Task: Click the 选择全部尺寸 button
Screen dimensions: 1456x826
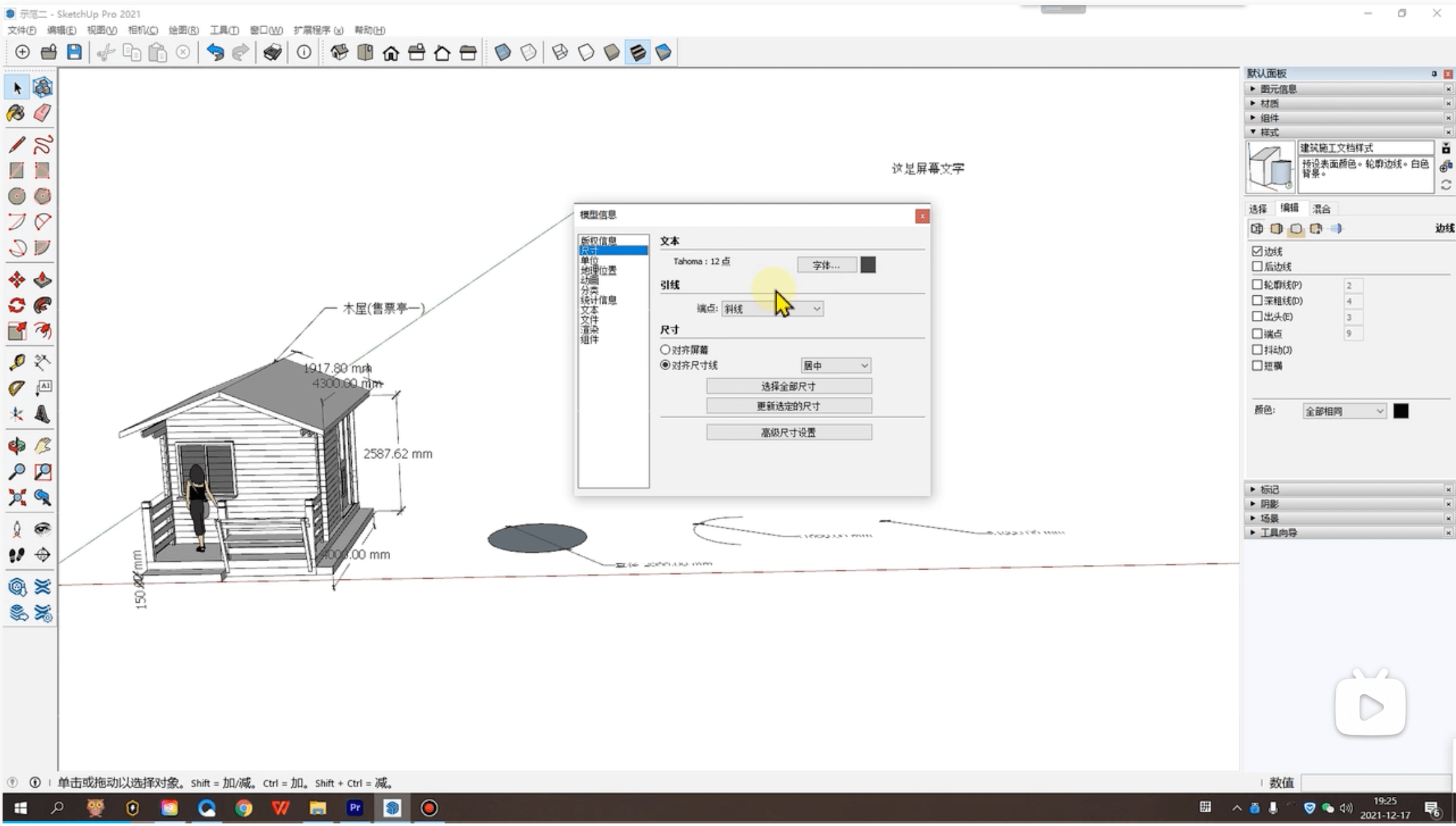Action: 788,386
